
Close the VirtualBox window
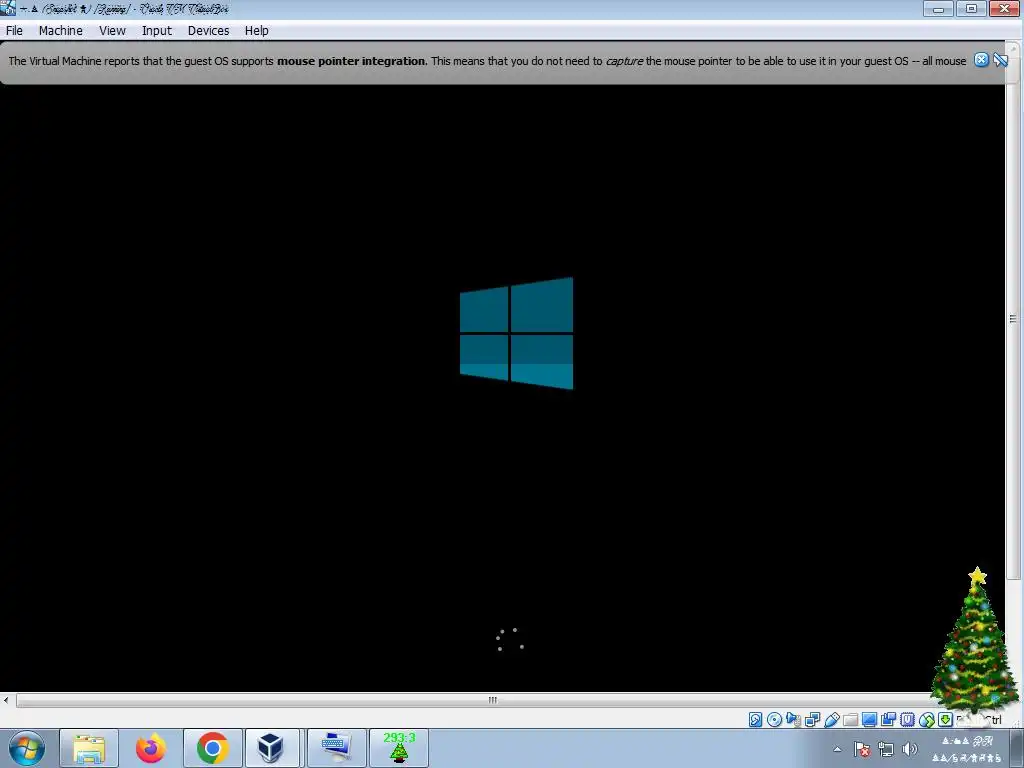click(x=1004, y=9)
